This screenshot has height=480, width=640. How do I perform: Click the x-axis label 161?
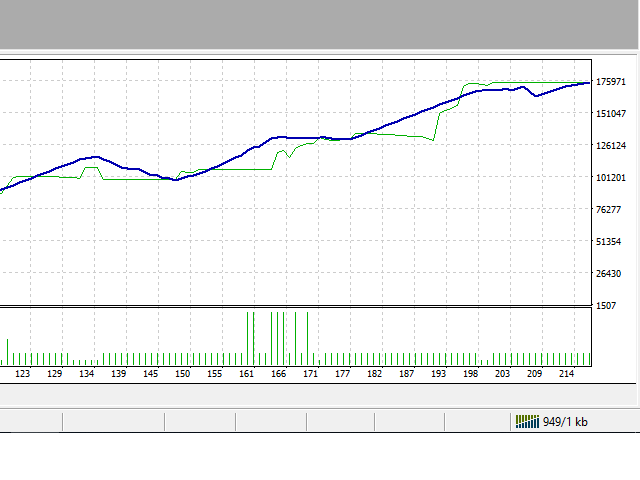pos(247,373)
